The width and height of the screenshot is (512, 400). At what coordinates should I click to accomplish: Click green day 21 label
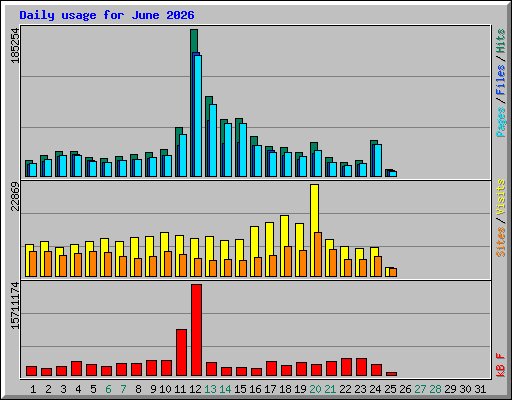330,389
